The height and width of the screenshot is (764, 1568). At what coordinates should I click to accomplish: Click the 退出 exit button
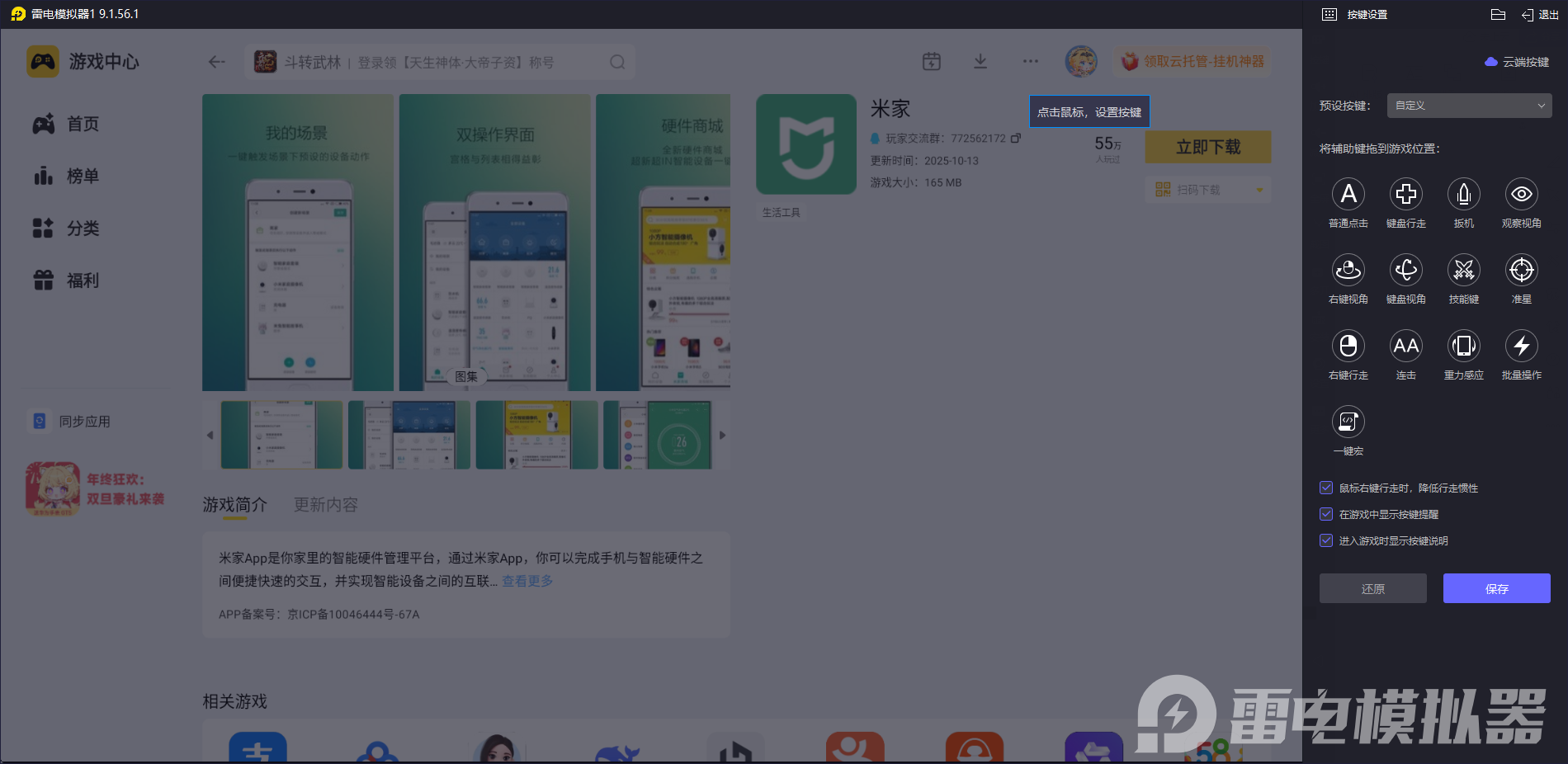1540,15
